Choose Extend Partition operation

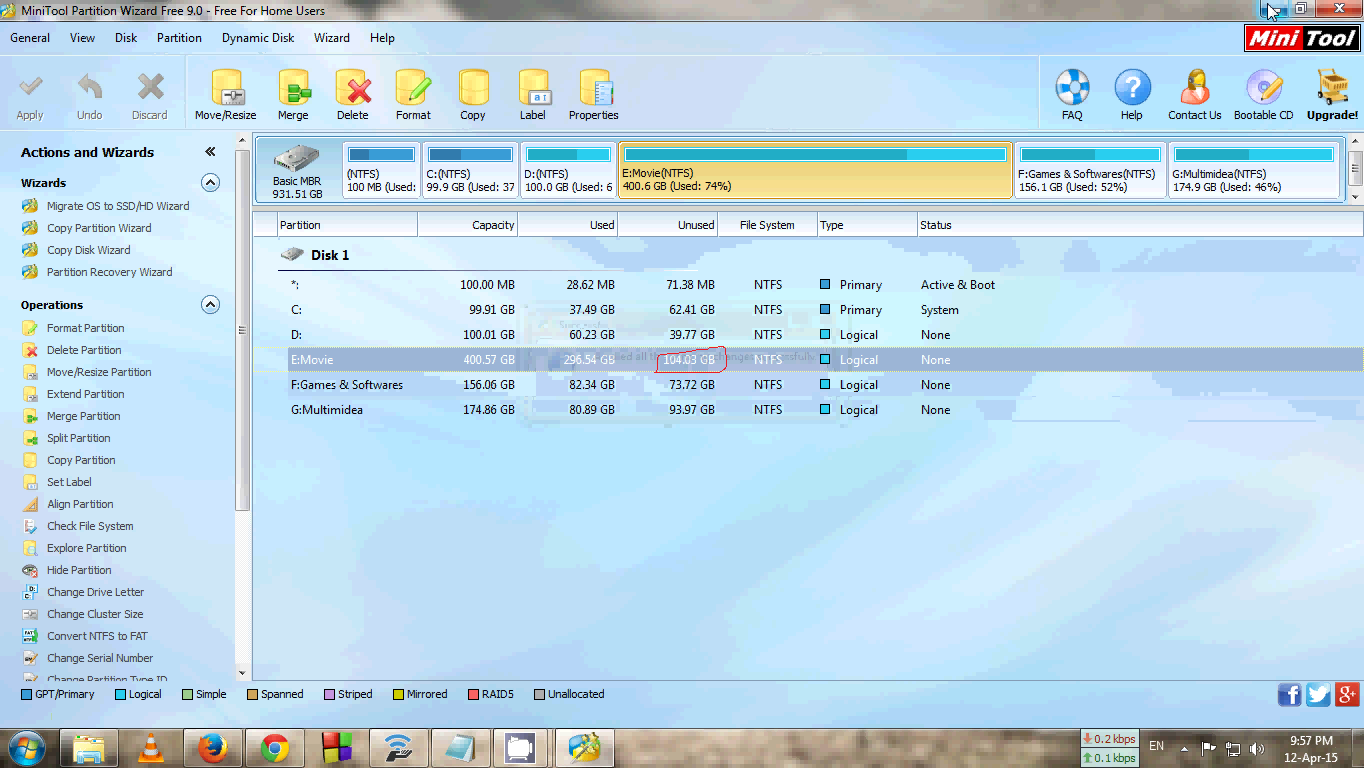tap(86, 394)
